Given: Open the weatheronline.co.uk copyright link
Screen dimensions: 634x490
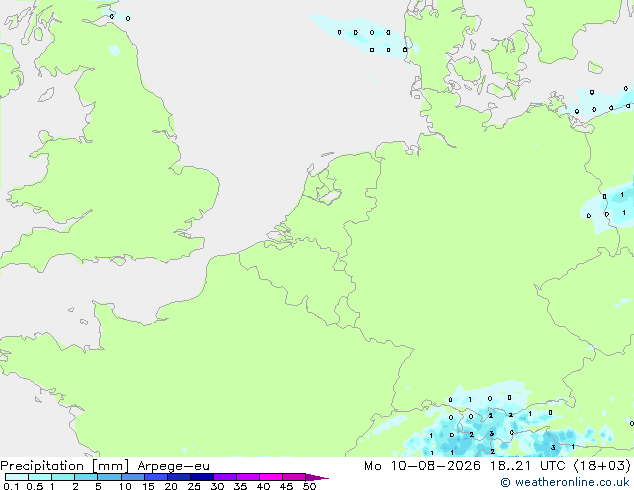Looking at the screenshot, I should point(564,482).
